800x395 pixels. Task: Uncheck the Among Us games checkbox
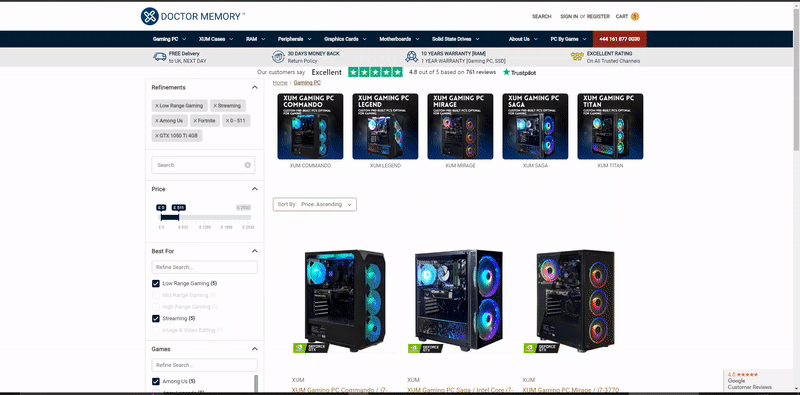156,381
